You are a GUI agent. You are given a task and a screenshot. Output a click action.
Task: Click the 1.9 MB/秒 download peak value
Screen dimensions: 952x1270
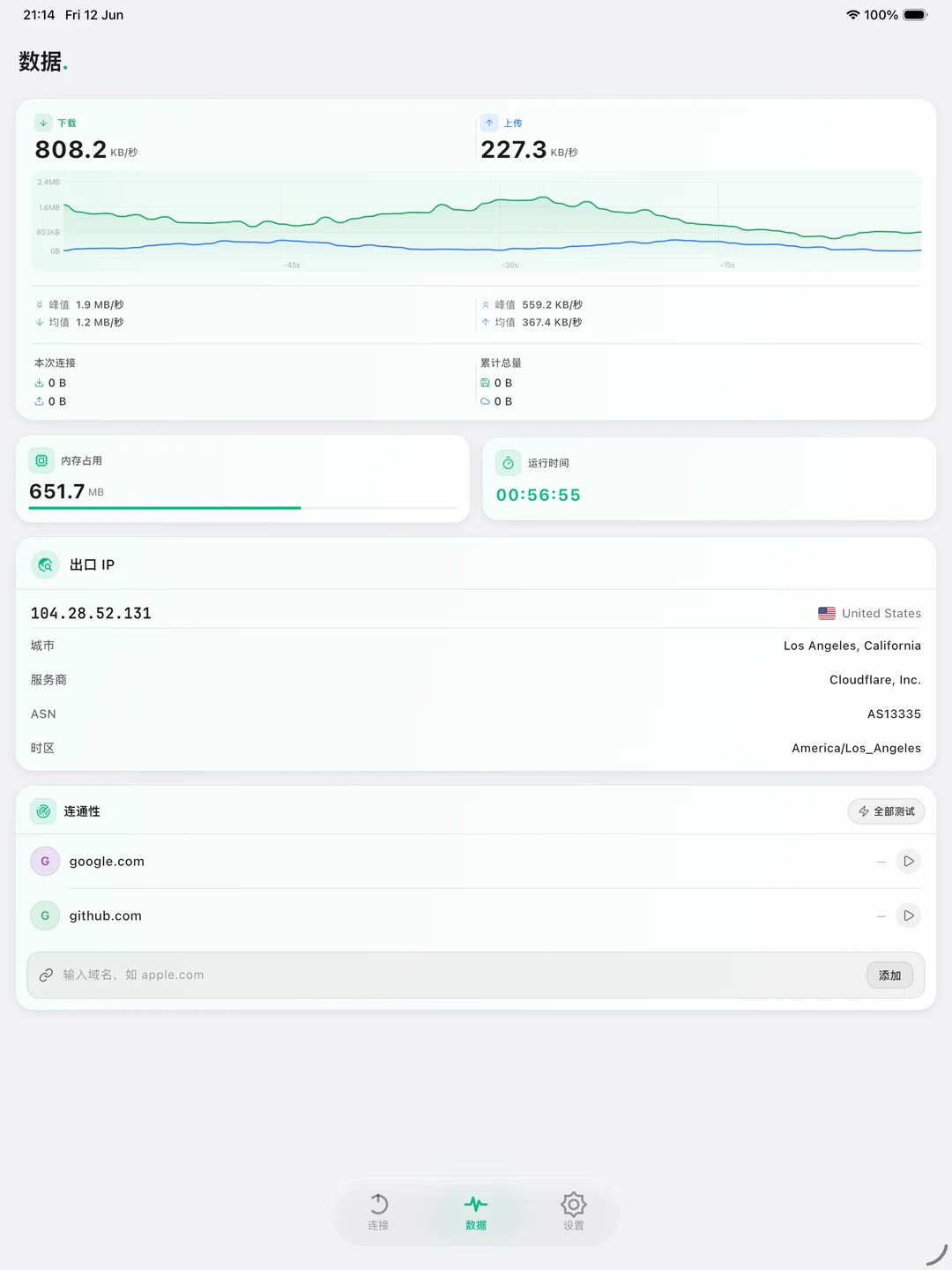pyautogui.click(x=100, y=304)
